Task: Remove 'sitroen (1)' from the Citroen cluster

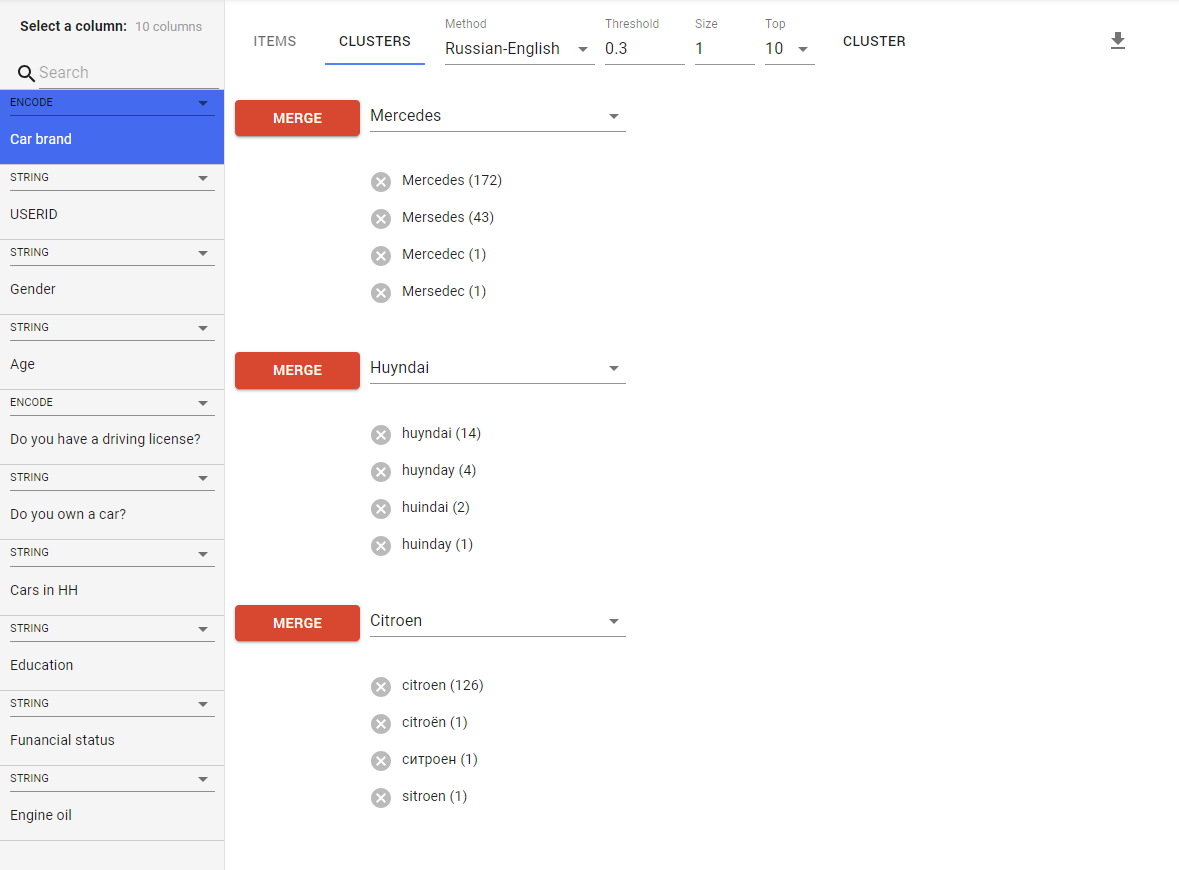Action: 381,797
